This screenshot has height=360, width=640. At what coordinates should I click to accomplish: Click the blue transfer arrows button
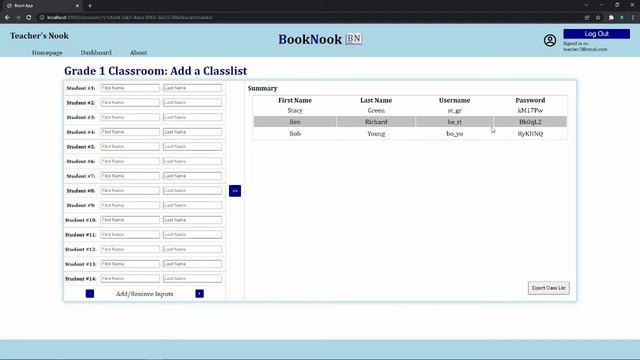[x=235, y=191]
